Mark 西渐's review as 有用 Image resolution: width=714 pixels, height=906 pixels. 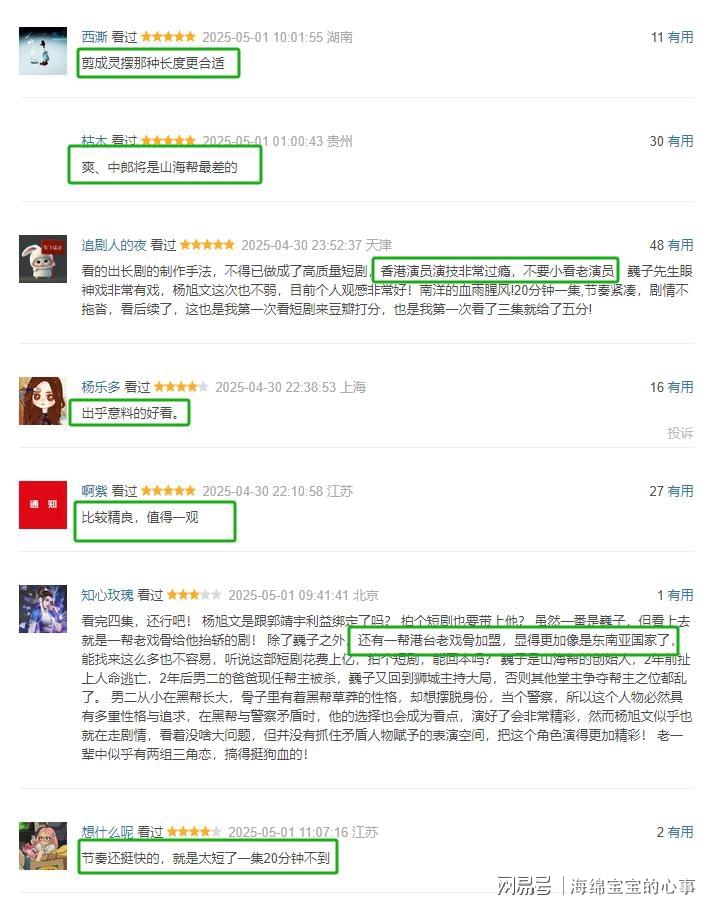680,38
